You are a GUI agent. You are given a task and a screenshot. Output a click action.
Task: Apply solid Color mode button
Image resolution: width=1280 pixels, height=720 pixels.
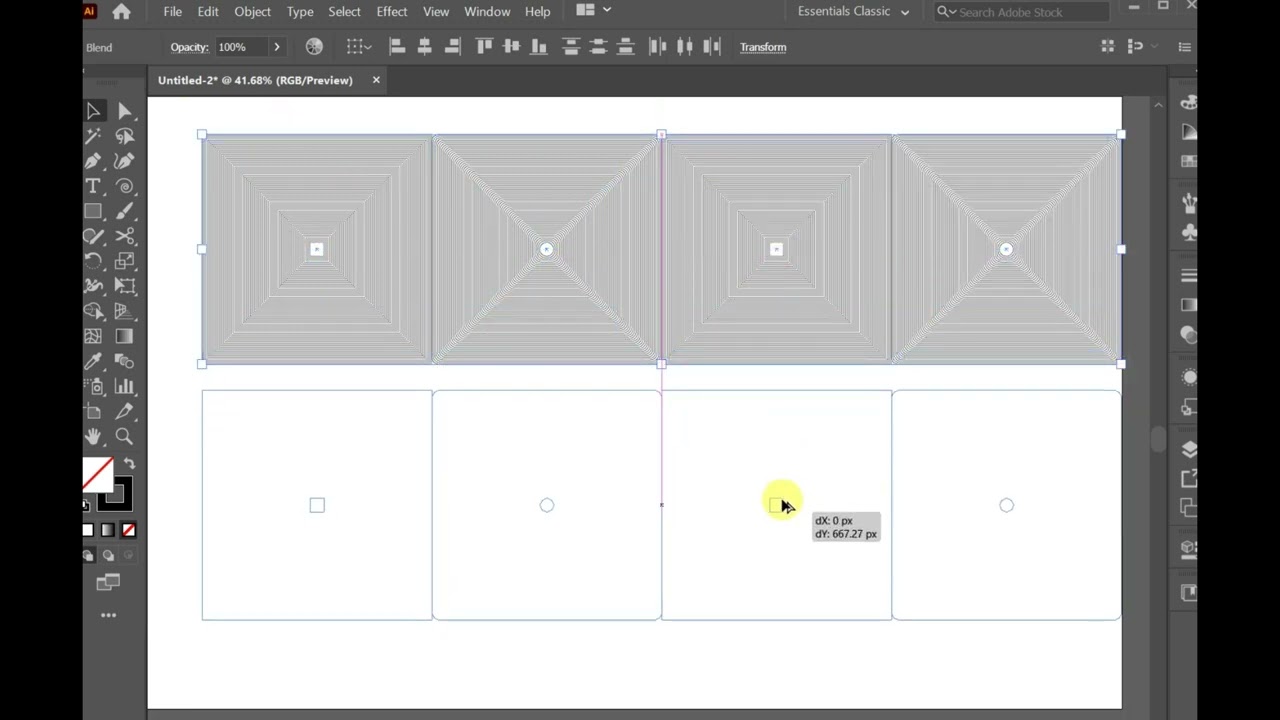pyautogui.click(x=88, y=530)
